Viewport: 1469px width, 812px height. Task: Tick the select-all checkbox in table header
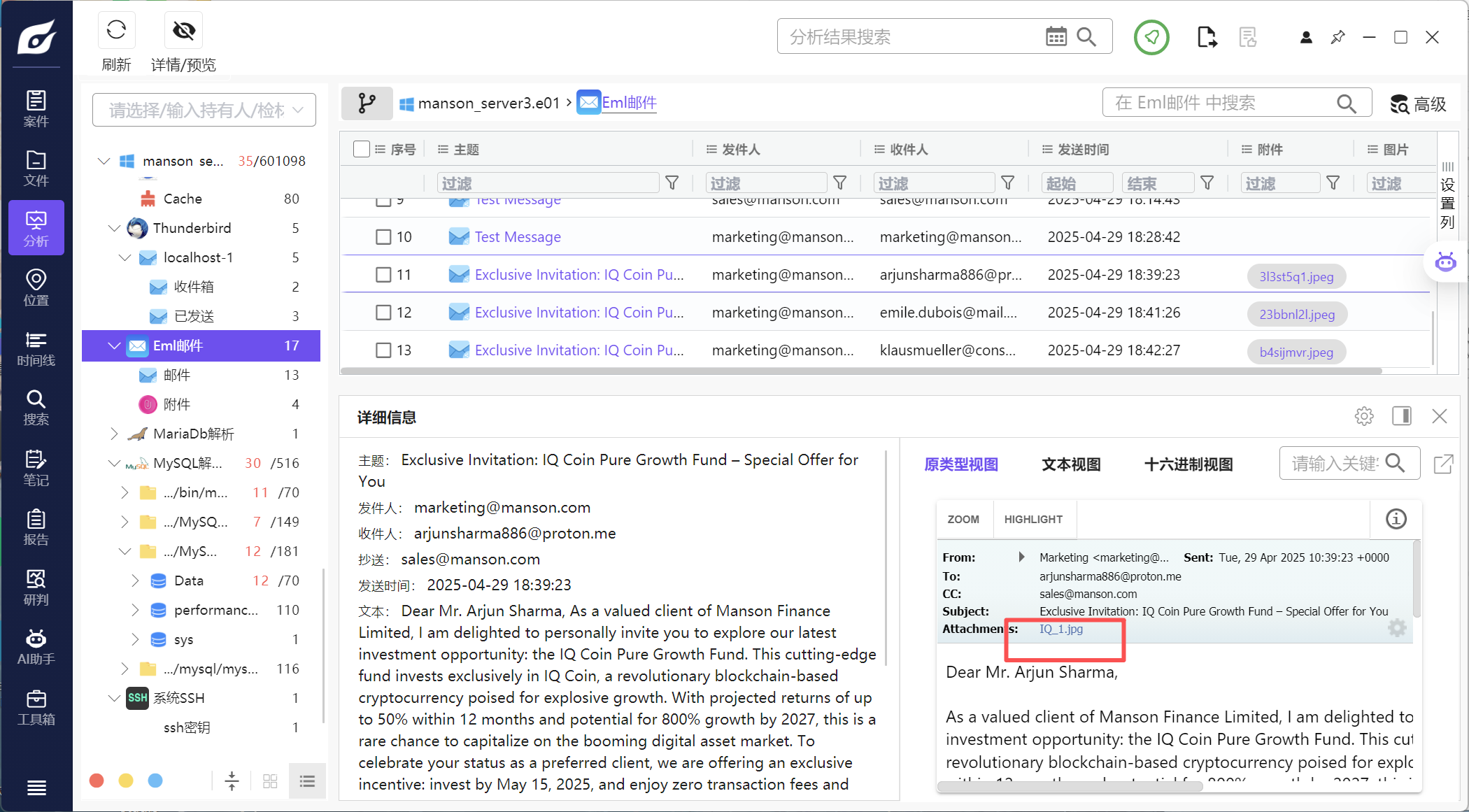(362, 149)
